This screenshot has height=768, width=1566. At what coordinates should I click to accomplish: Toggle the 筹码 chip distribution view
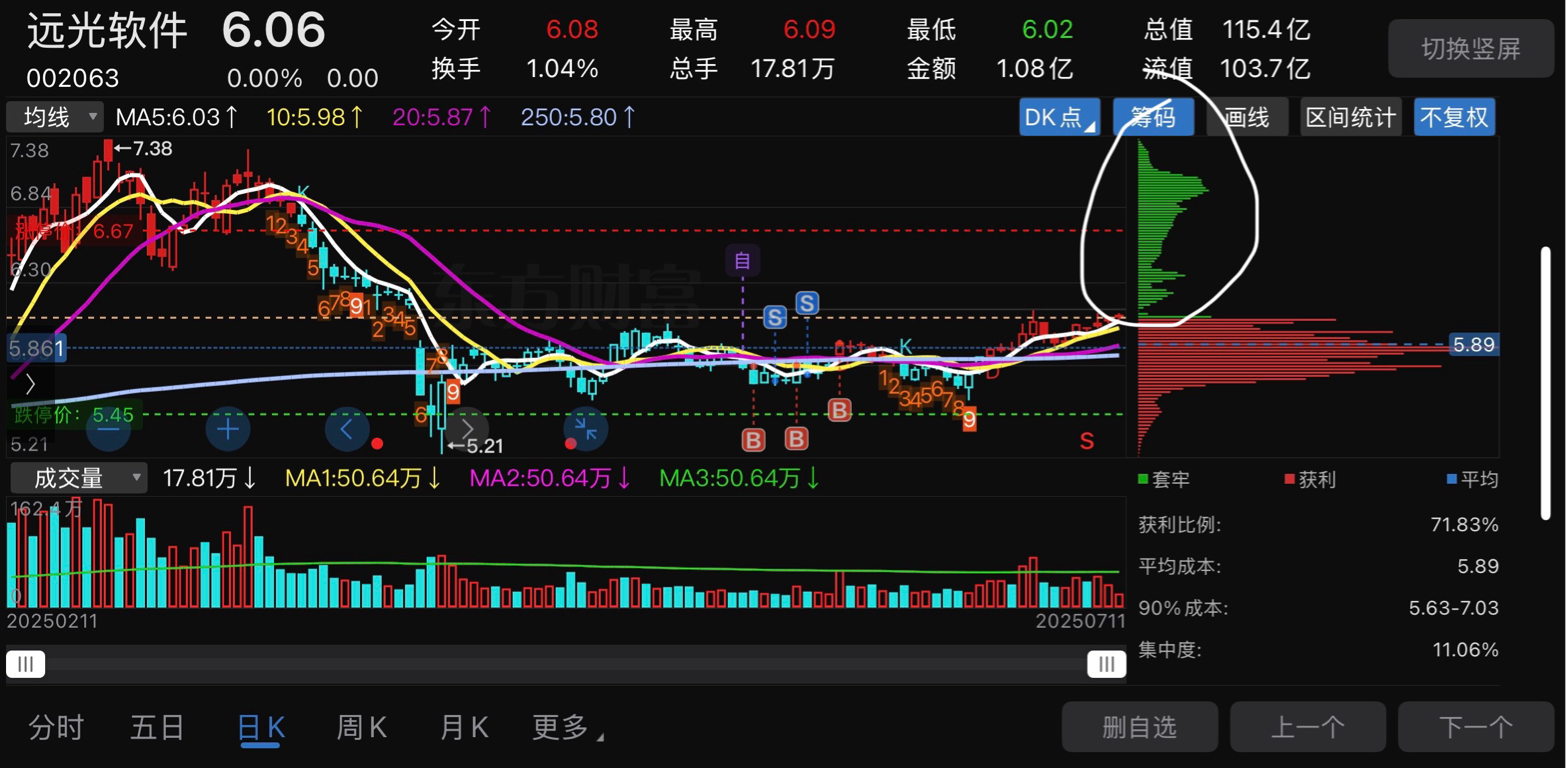(x=1154, y=117)
